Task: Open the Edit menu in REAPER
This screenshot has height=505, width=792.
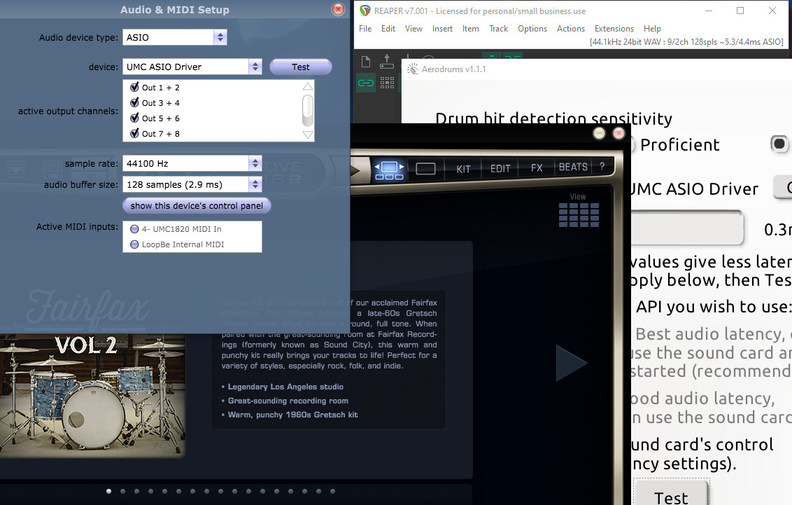Action: click(388, 29)
